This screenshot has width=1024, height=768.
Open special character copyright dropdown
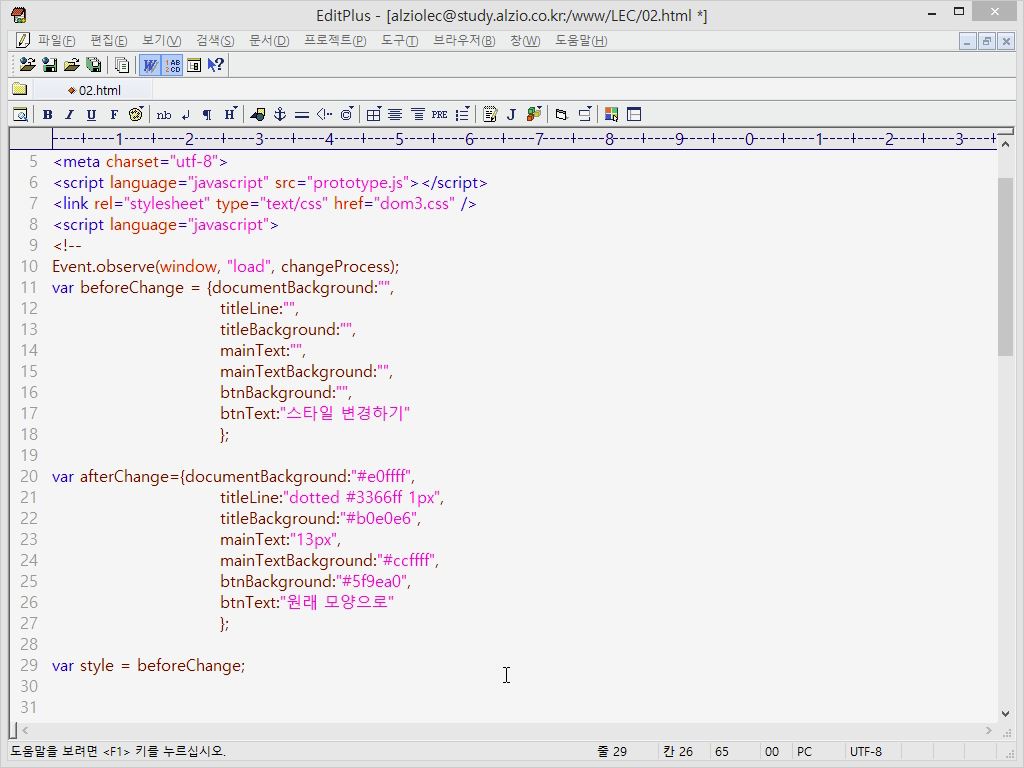pyautogui.click(x=347, y=115)
